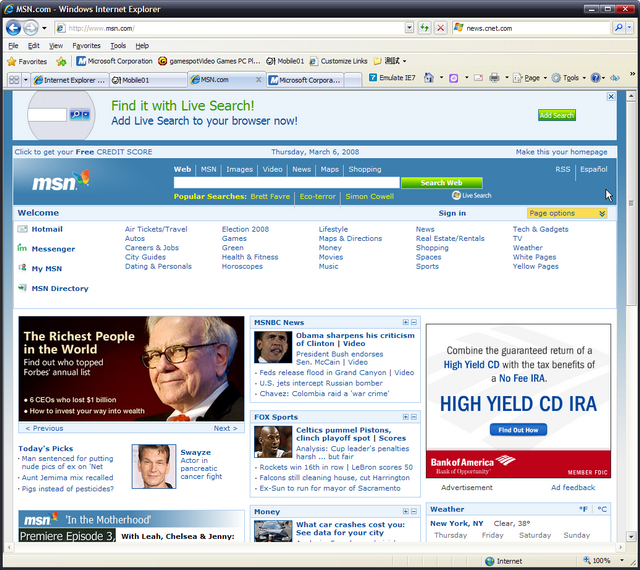640x570 pixels.
Task: Expand the yellow Page options dropdown
Action: tap(567, 213)
